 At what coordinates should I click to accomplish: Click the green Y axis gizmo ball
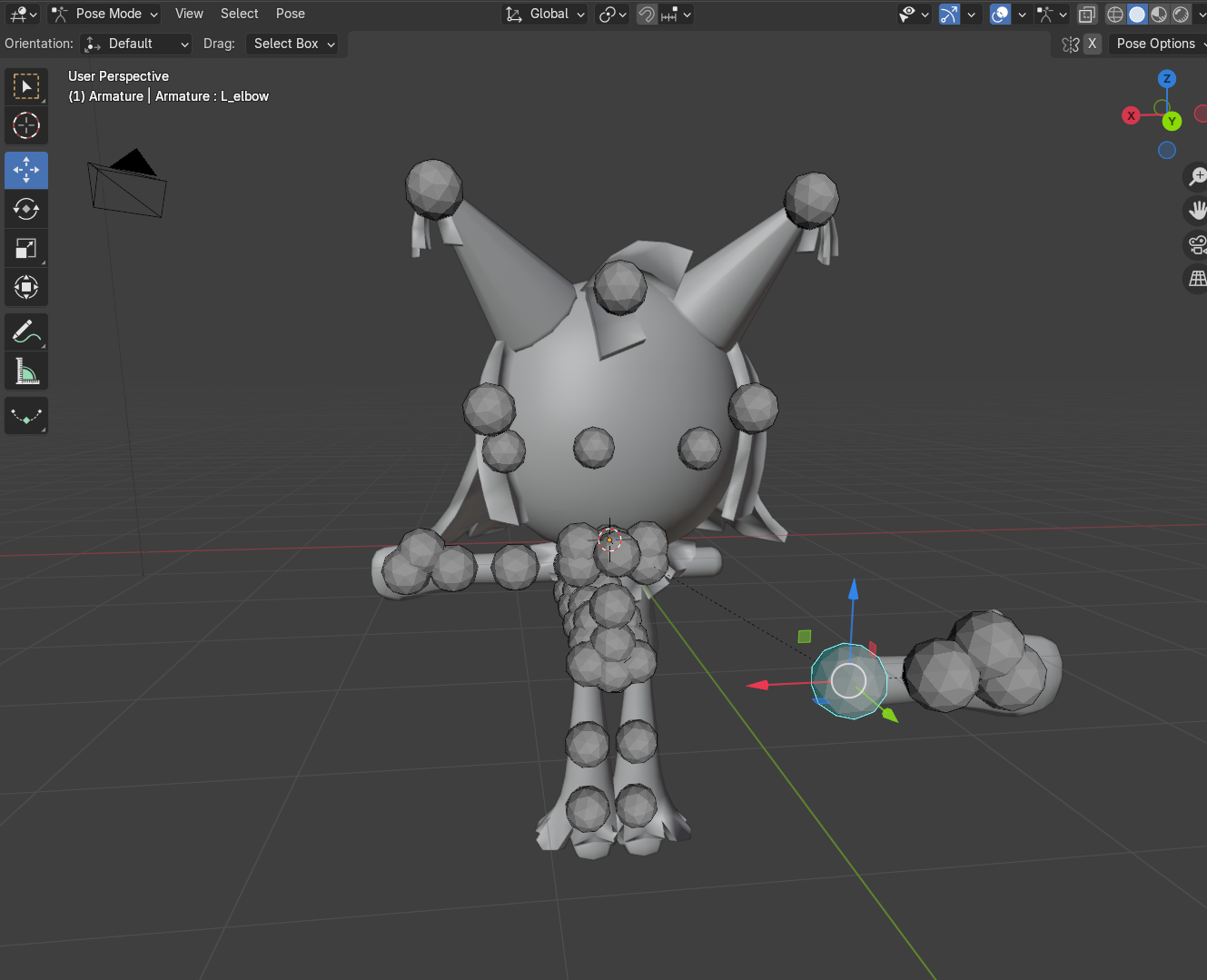point(1172,121)
